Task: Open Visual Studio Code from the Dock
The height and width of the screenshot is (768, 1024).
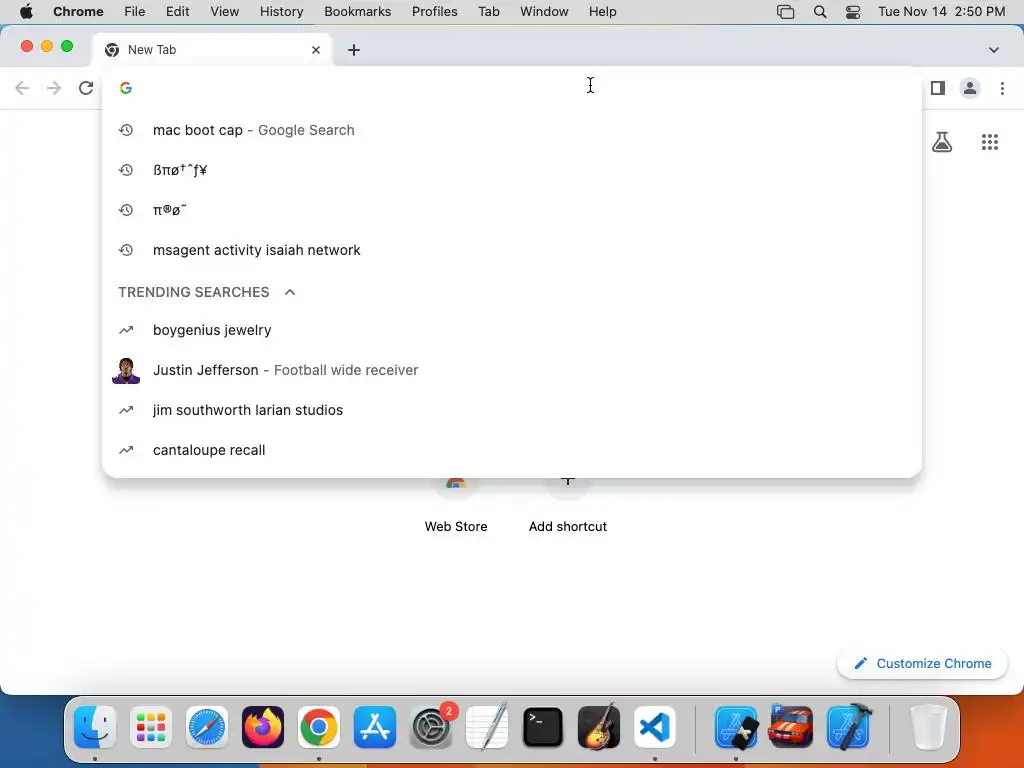Action: [x=655, y=727]
